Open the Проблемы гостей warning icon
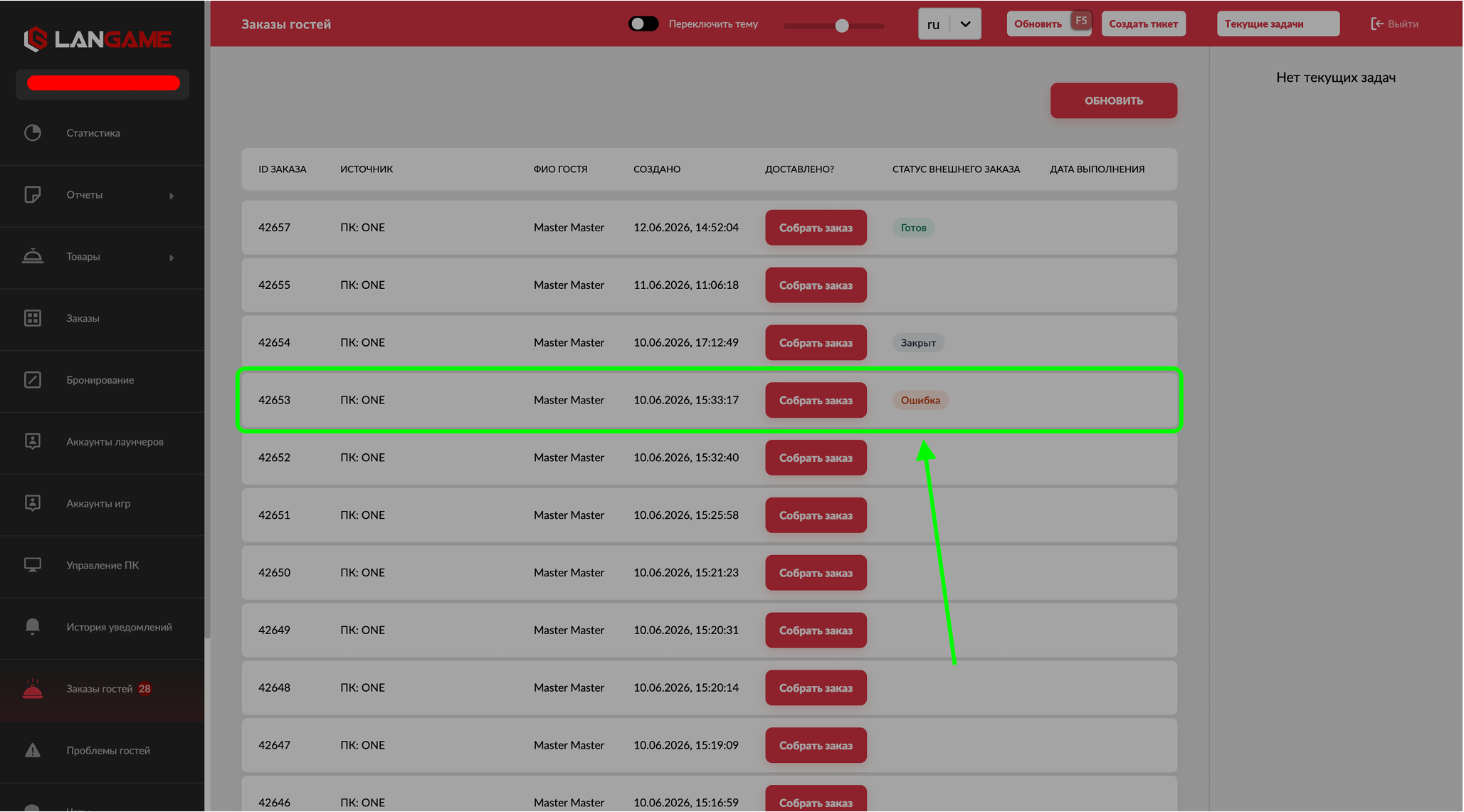1464x812 pixels. pos(33,751)
